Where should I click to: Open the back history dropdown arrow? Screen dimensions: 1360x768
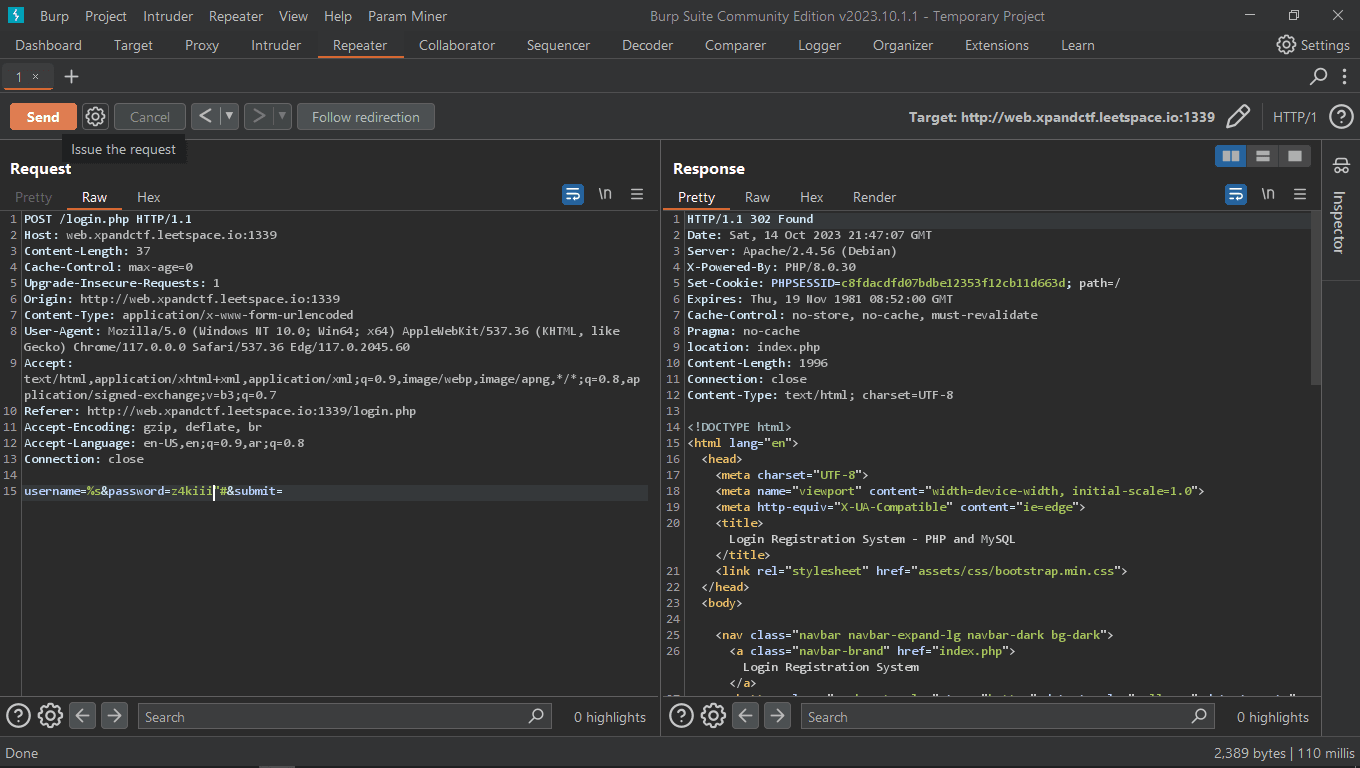tap(229, 116)
